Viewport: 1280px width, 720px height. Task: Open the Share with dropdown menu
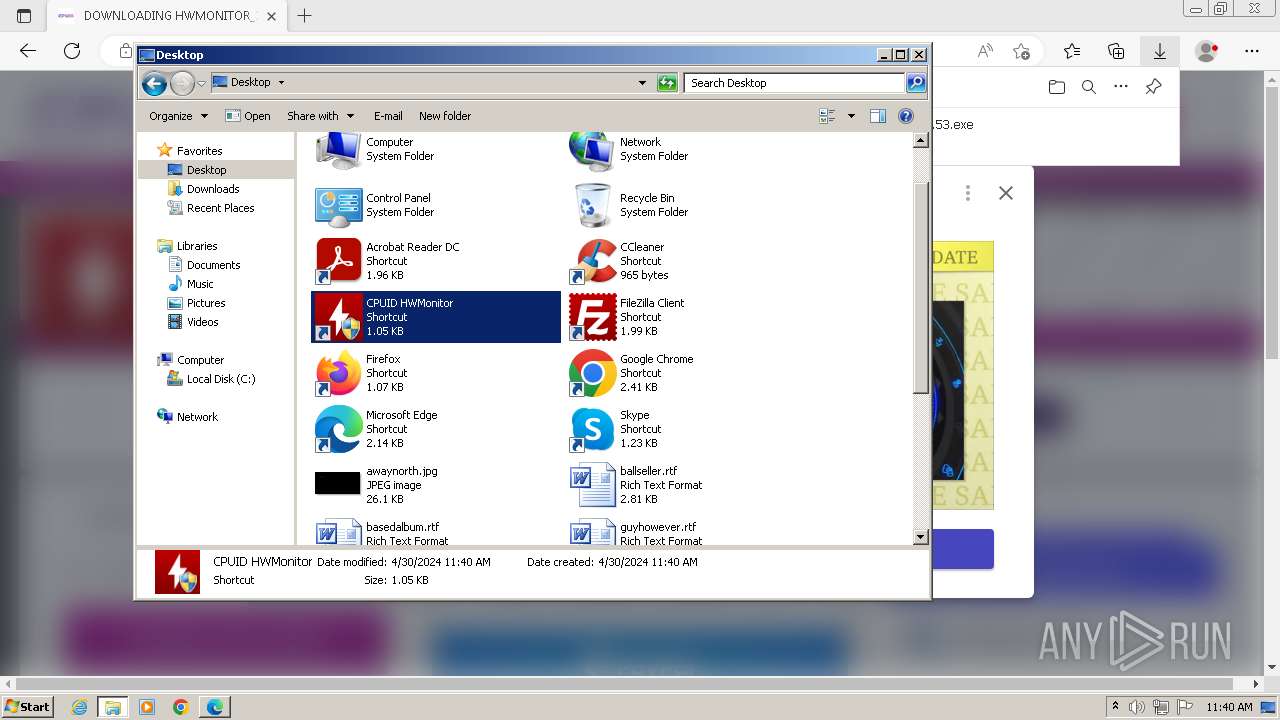pyautogui.click(x=320, y=116)
